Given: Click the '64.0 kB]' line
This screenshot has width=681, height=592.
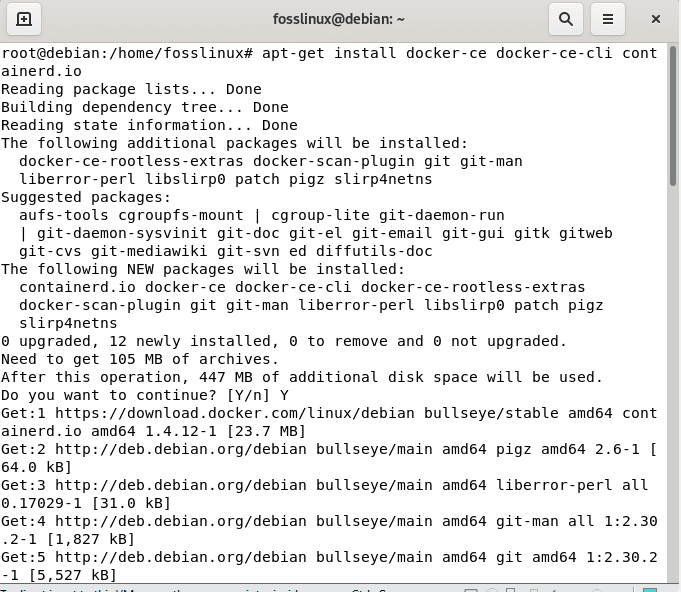Looking at the screenshot, I should (x=36, y=467).
